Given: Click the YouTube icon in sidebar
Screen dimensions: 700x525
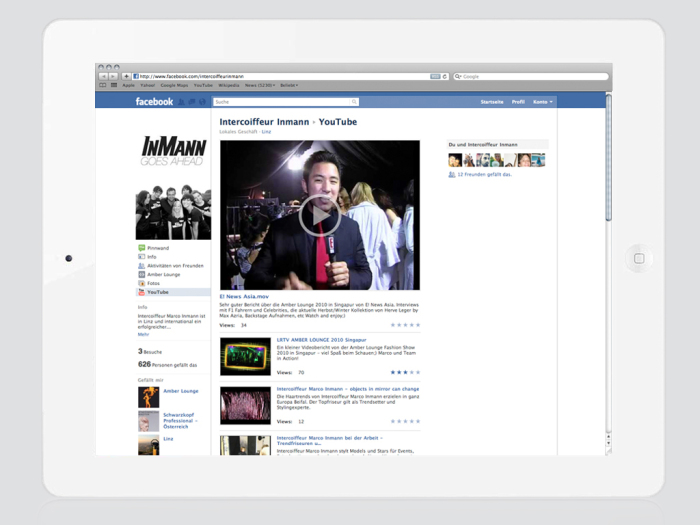Looking at the screenshot, I should tap(142, 292).
